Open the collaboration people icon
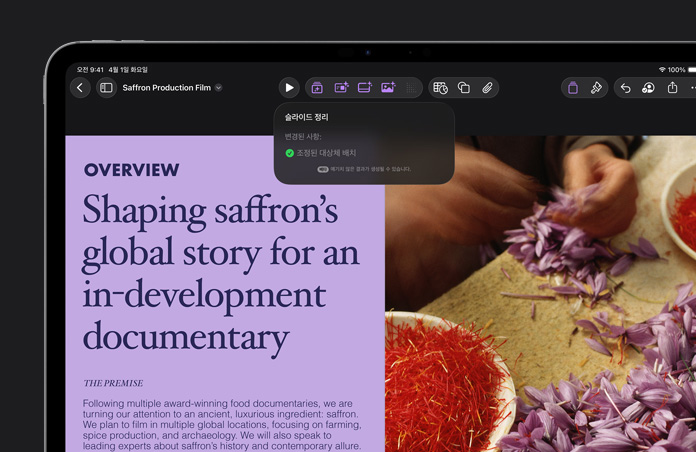Image resolution: width=696 pixels, height=452 pixels. pos(648,88)
